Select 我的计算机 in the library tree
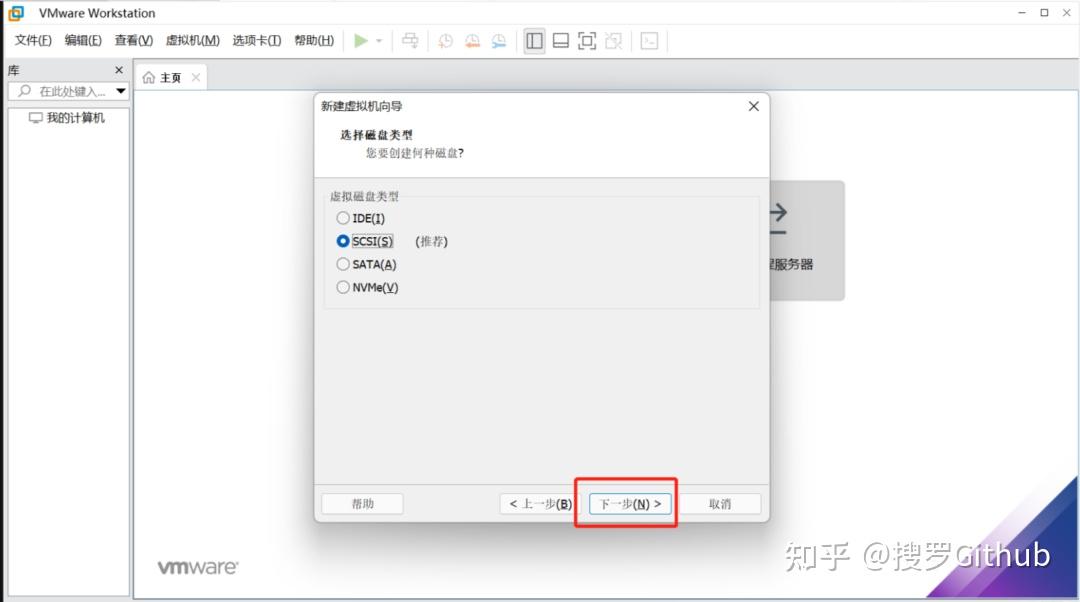The image size is (1080, 602). pos(75,118)
